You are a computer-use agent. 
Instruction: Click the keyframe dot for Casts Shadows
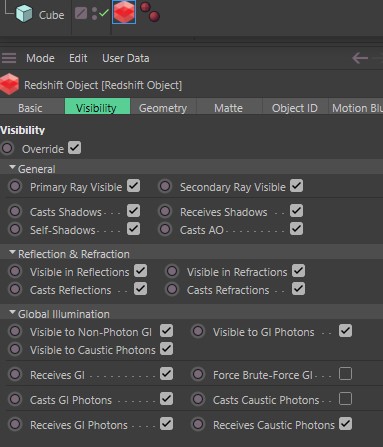(15, 211)
